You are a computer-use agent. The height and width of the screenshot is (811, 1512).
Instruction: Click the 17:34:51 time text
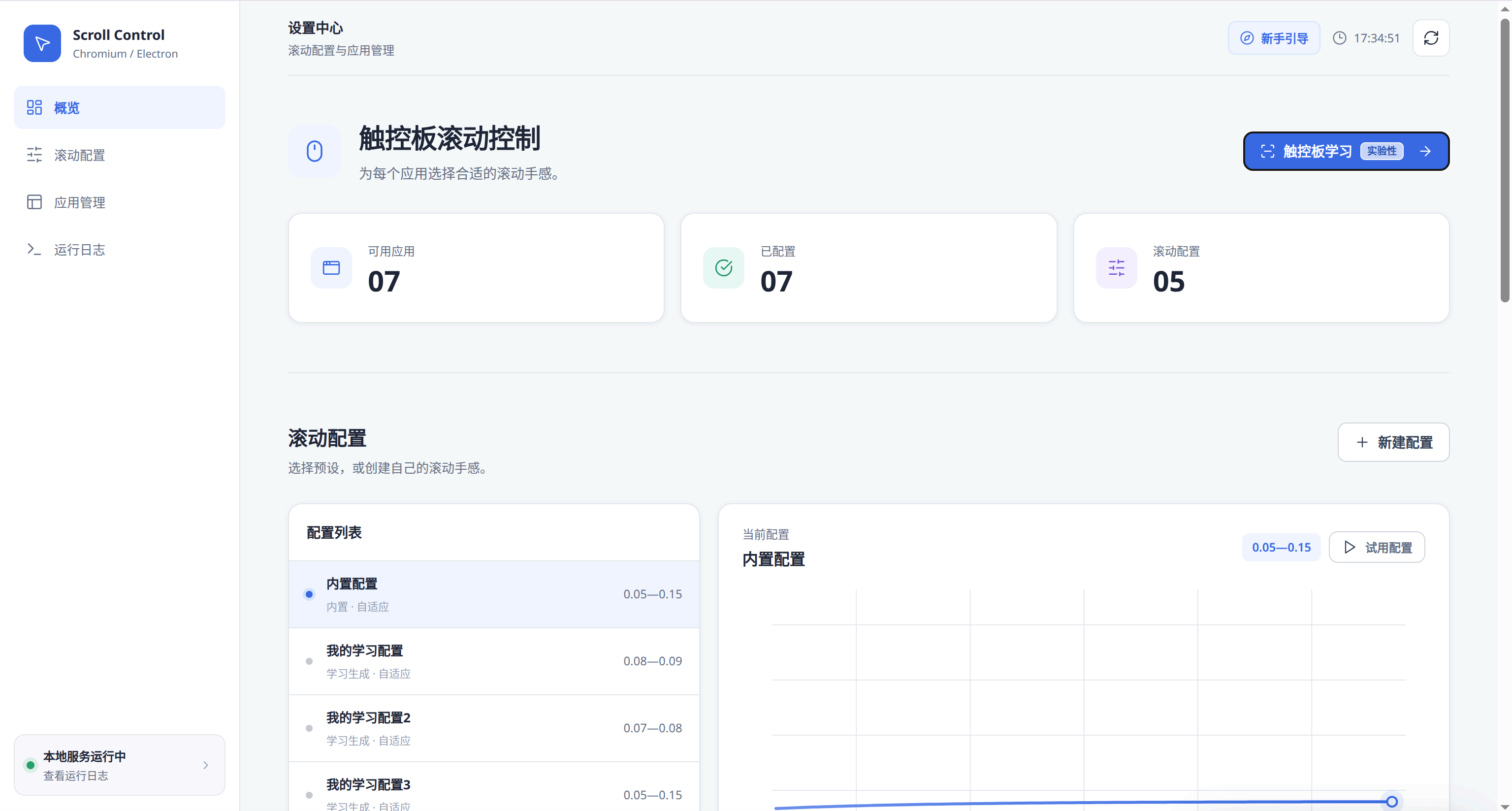tap(1377, 38)
